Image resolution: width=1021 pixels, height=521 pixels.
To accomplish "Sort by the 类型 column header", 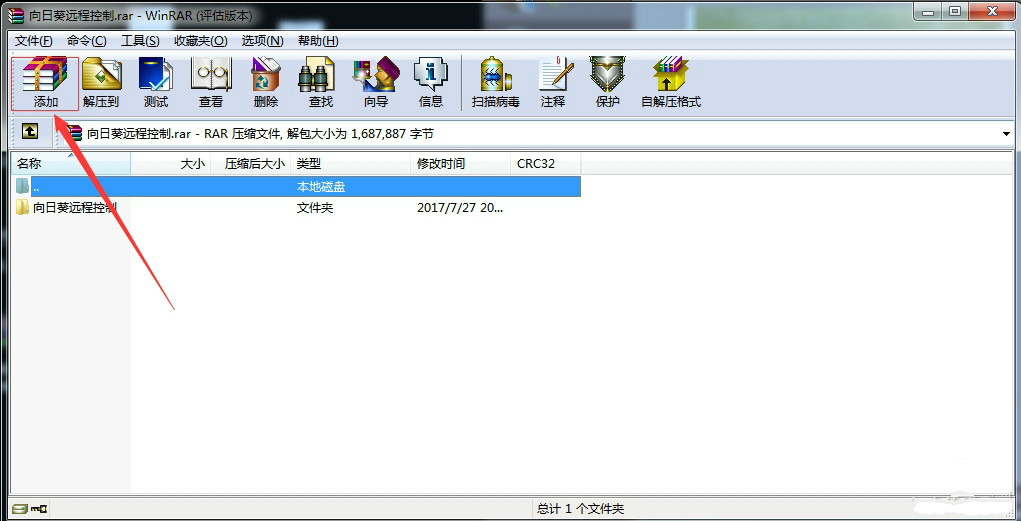I will coord(350,163).
